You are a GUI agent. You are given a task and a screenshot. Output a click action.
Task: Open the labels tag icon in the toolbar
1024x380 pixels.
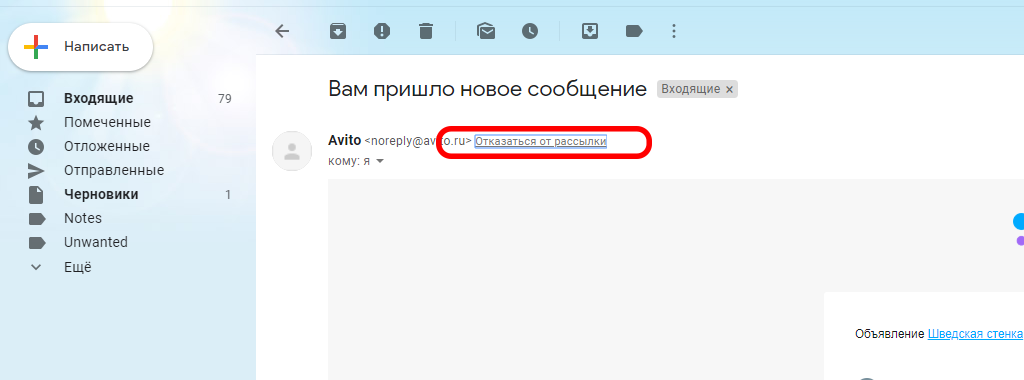[x=634, y=31]
